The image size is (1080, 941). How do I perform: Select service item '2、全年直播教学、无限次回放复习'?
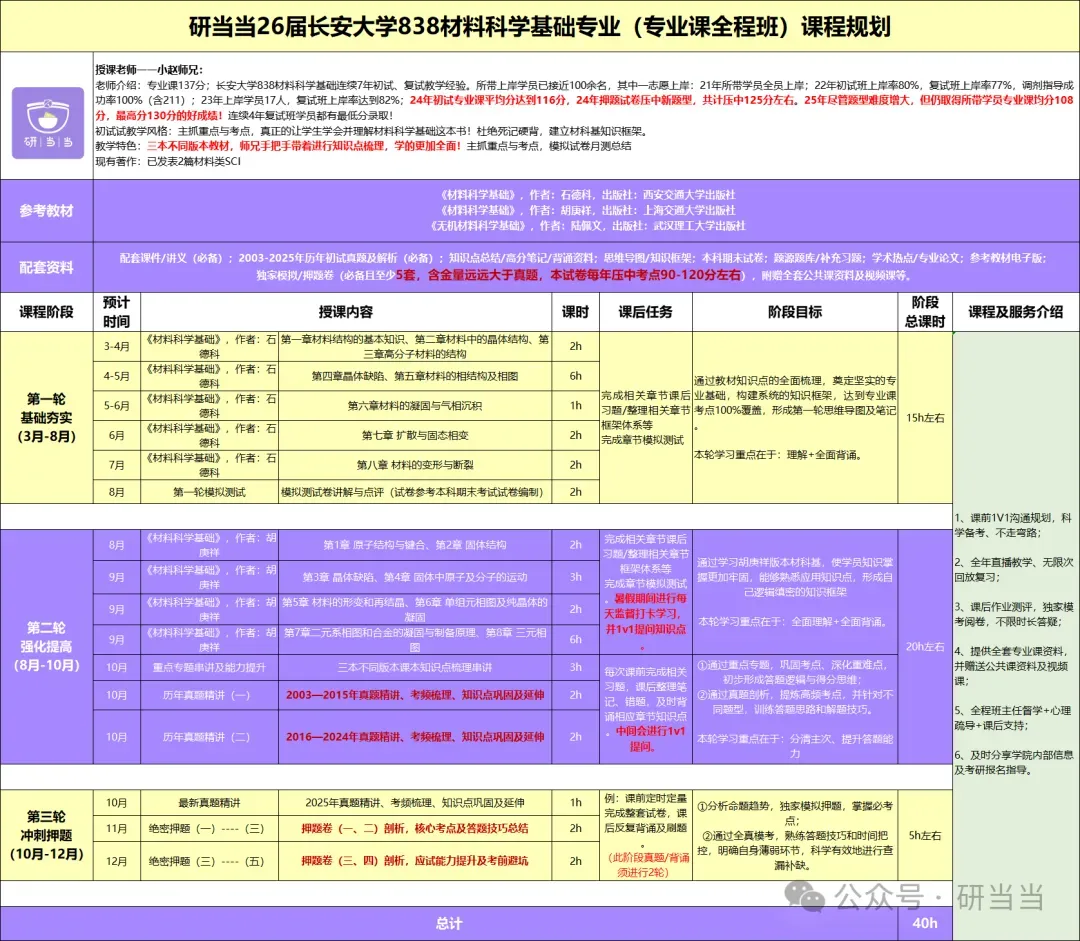coord(1013,570)
